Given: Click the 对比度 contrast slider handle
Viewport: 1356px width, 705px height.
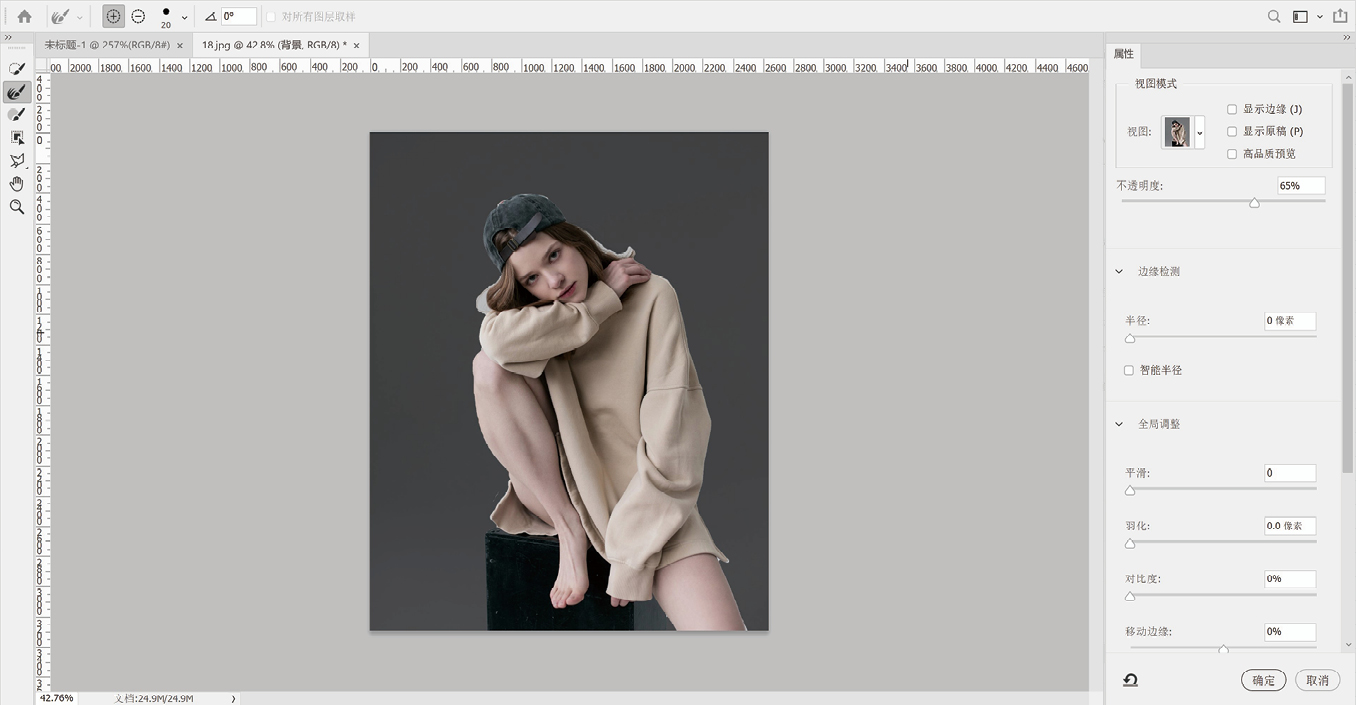Looking at the screenshot, I should click(x=1130, y=596).
